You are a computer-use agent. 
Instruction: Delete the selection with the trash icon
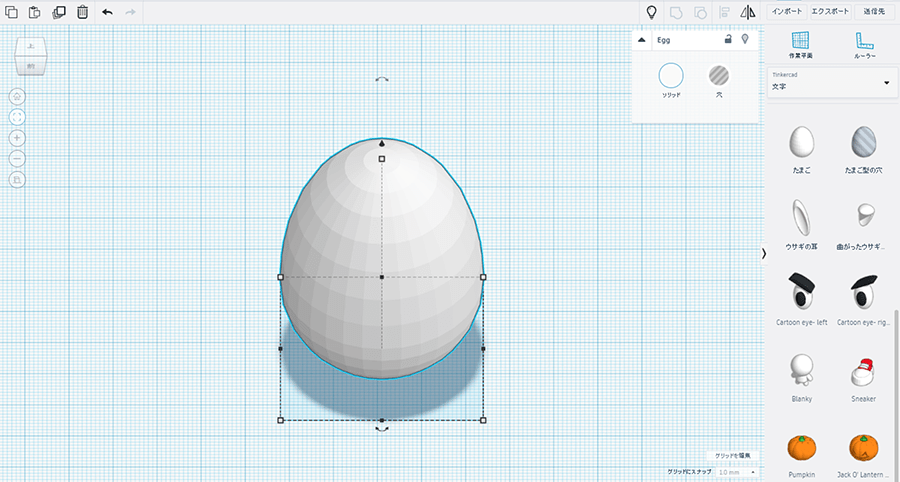tap(83, 12)
